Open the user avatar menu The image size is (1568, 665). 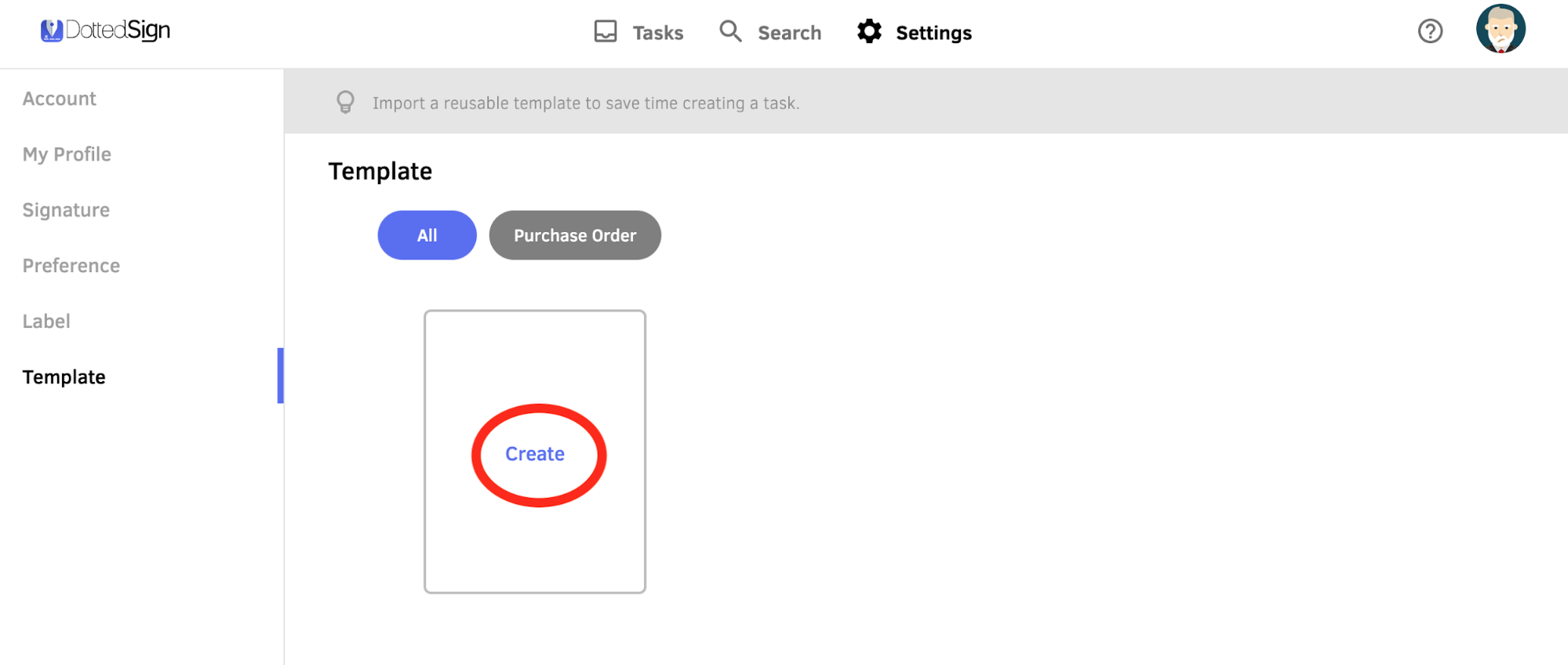1501,29
